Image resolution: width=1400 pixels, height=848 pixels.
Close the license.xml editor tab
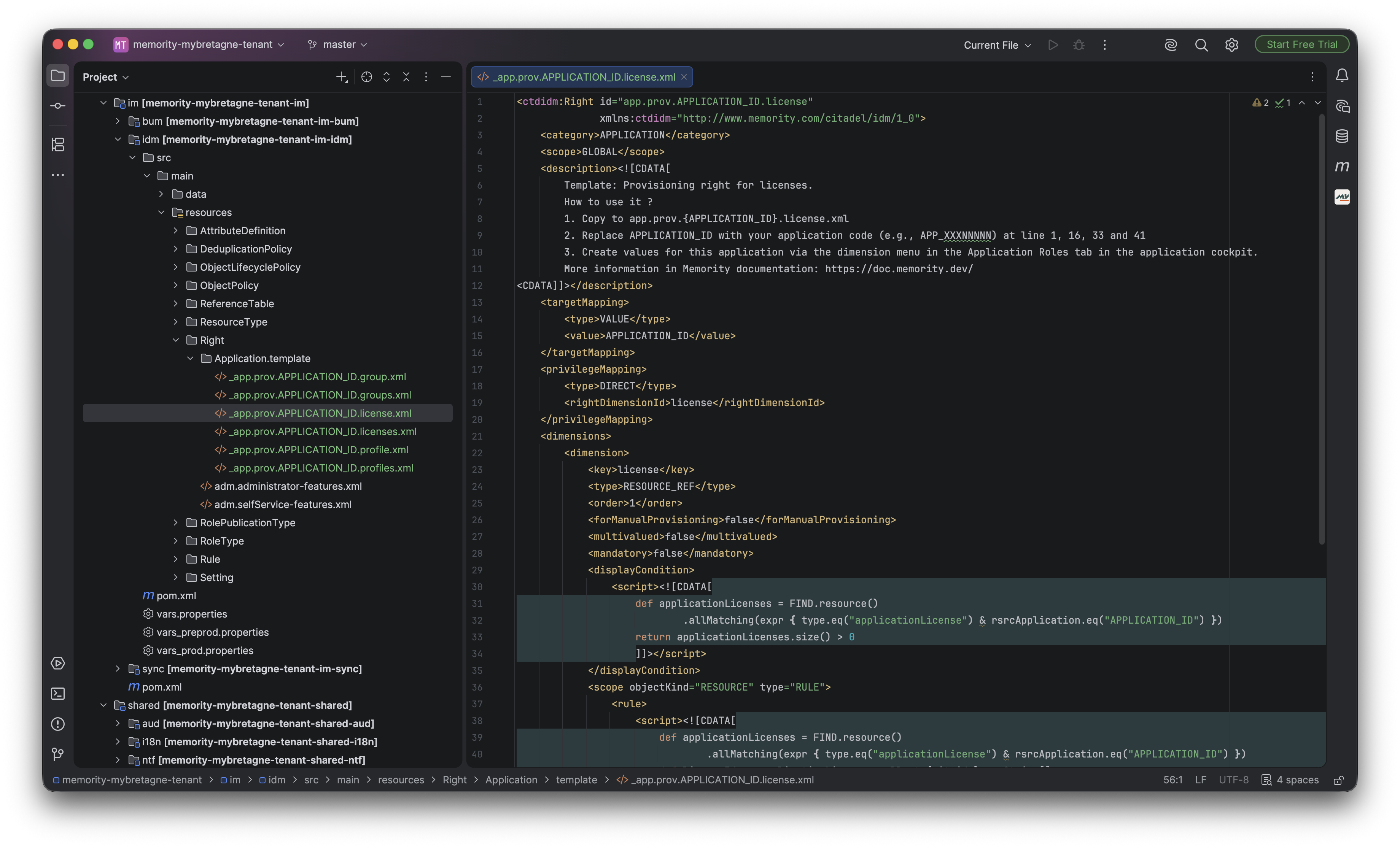pyautogui.click(x=684, y=77)
